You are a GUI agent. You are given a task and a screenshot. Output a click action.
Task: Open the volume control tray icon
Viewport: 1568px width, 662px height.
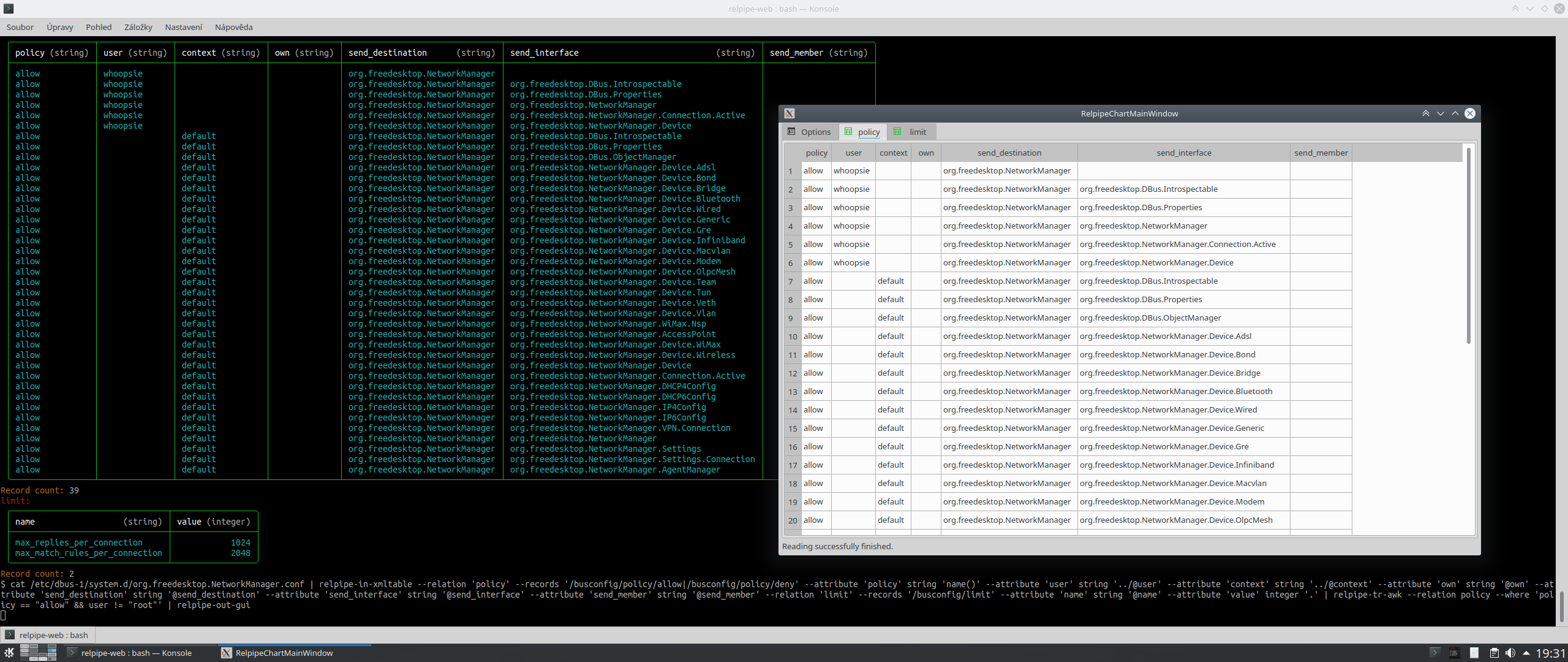1511,653
